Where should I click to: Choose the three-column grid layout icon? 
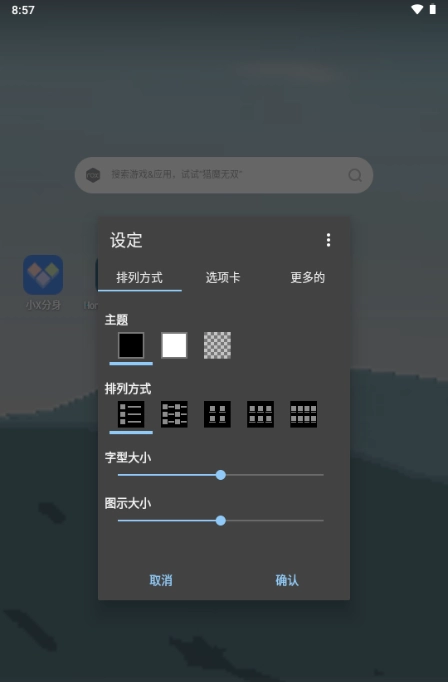[260, 414]
